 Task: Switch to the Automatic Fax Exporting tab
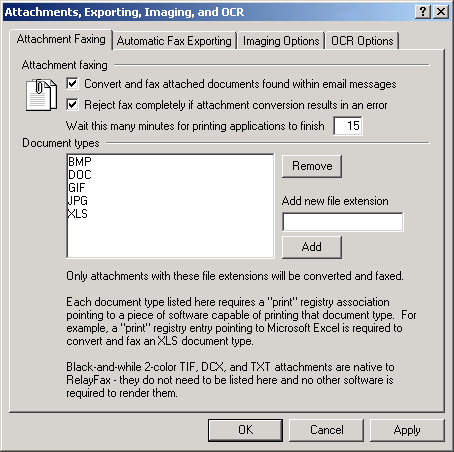pos(174,41)
